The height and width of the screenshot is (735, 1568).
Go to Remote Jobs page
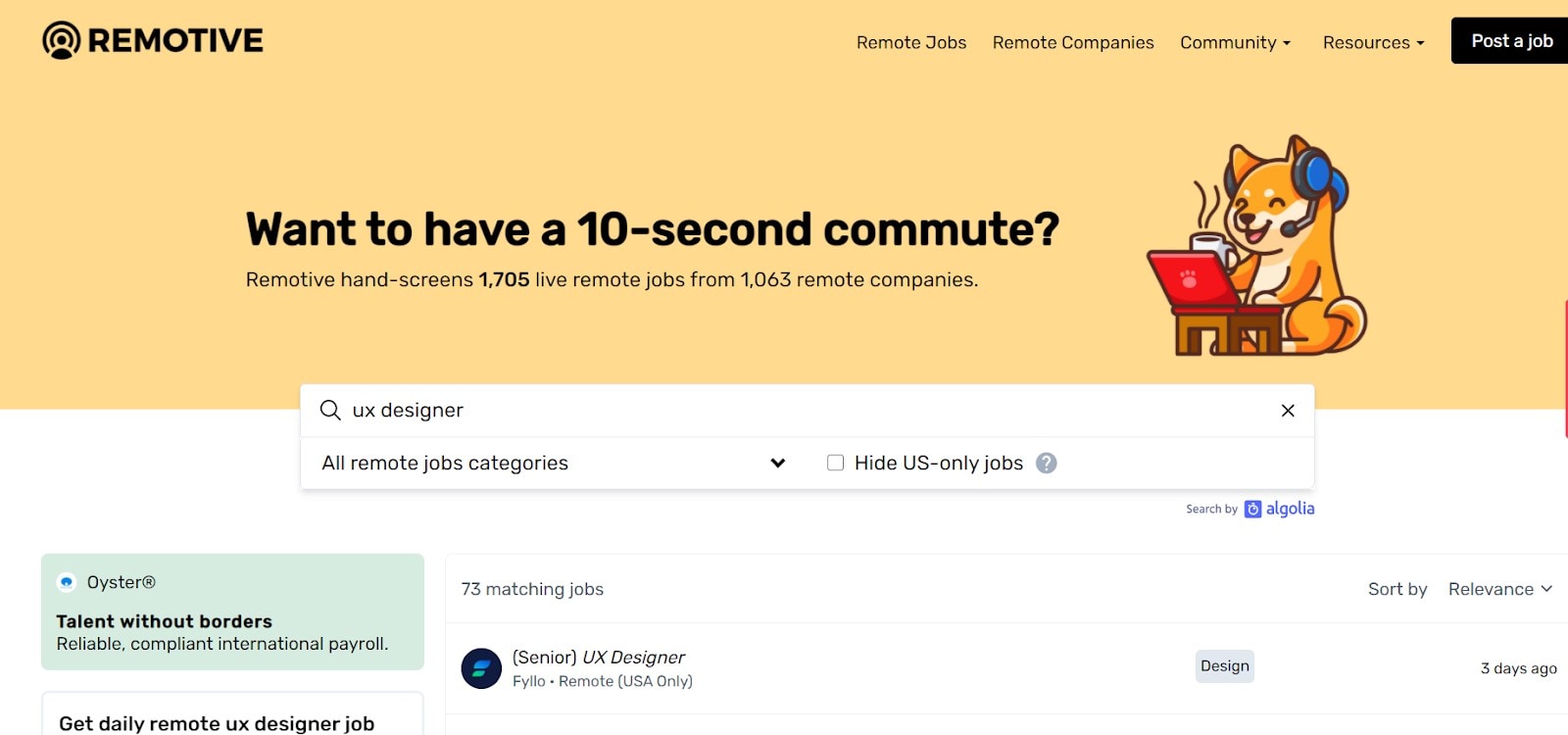pyautogui.click(x=911, y=42)
